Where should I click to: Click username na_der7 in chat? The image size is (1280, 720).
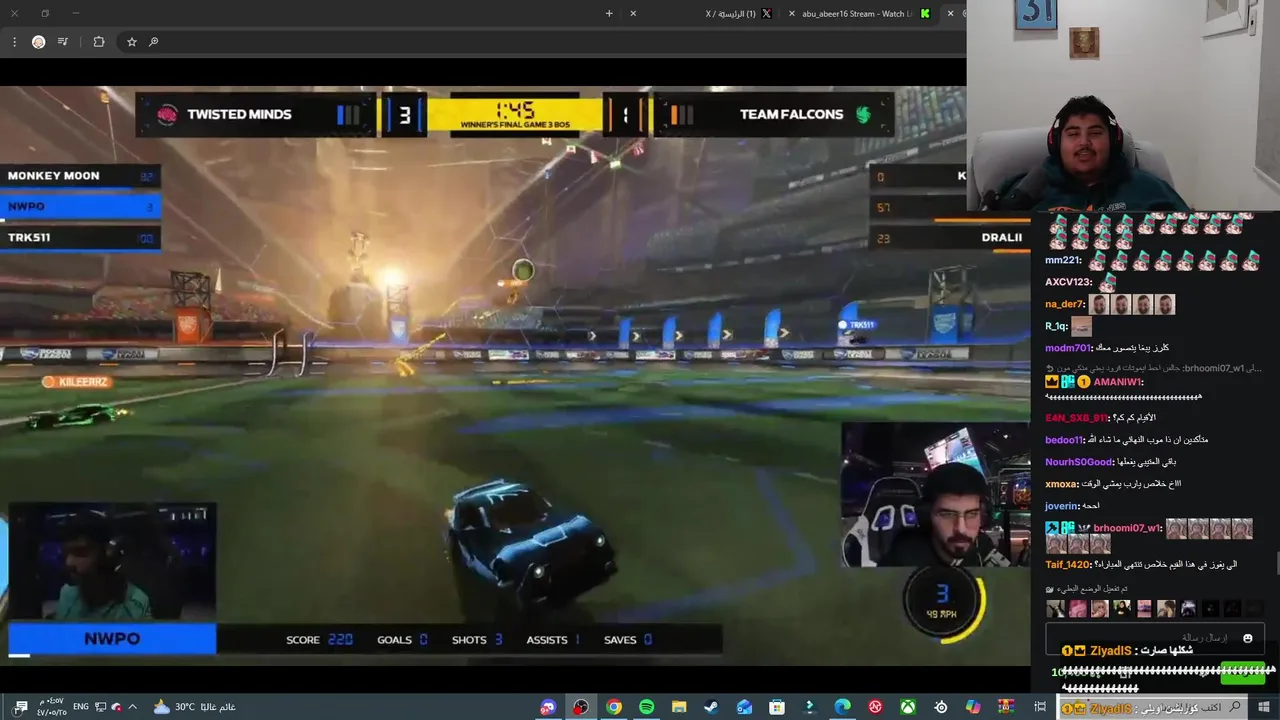click(1065, 304)
